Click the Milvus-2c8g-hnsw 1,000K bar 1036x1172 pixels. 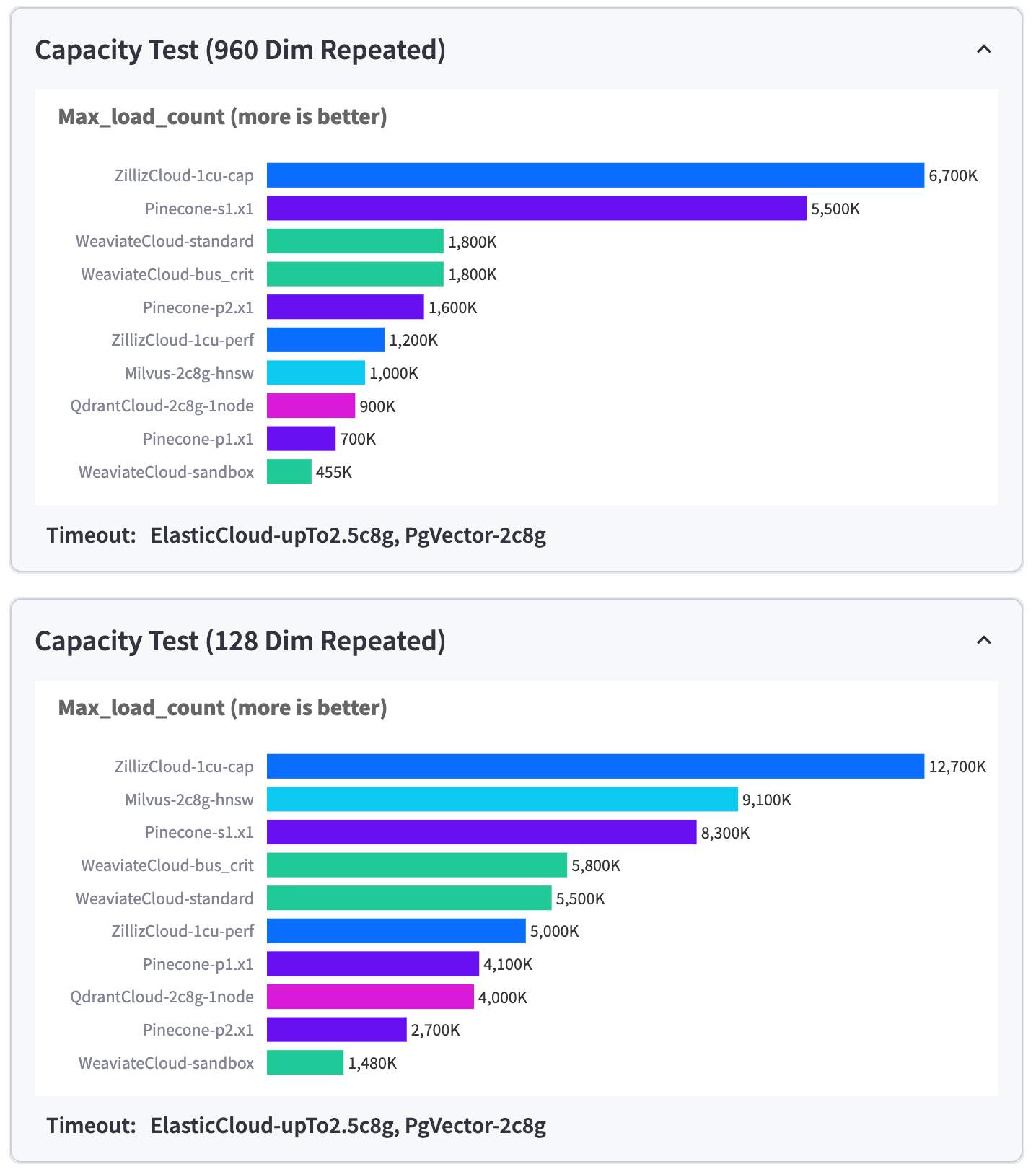click(x=315, y=373)
